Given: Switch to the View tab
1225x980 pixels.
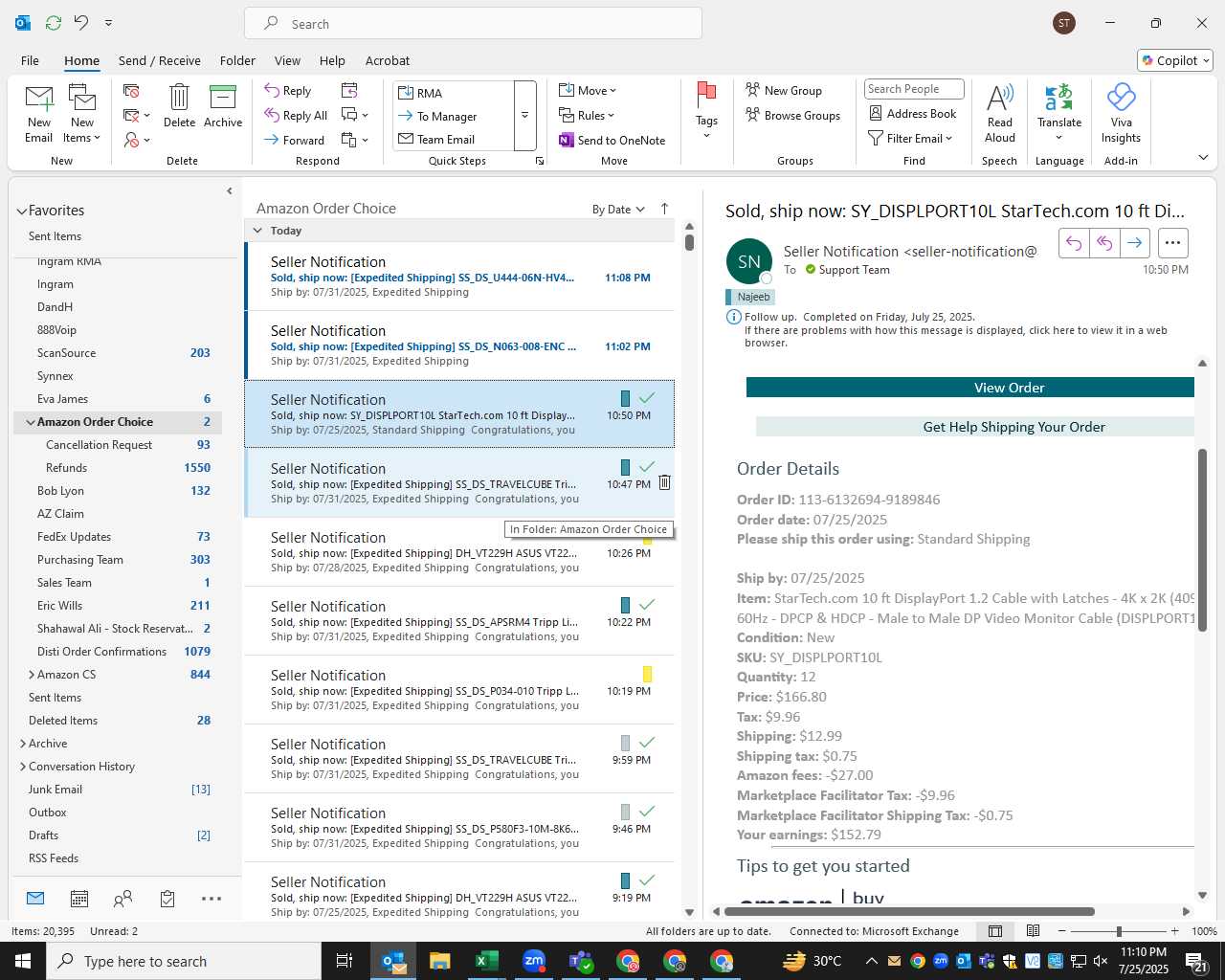Looking at the screenshot, I should [x=287, y=60].
